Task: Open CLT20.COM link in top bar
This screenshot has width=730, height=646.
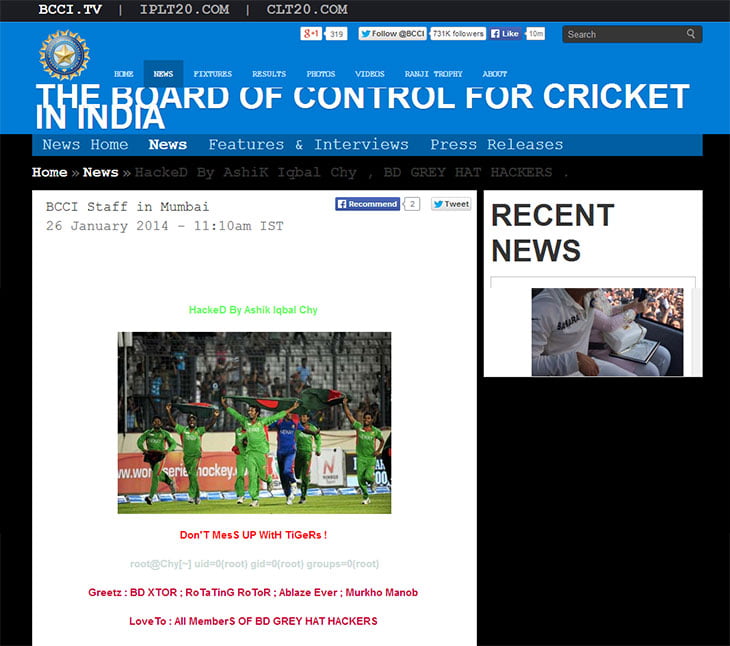Action: point(307,9)
